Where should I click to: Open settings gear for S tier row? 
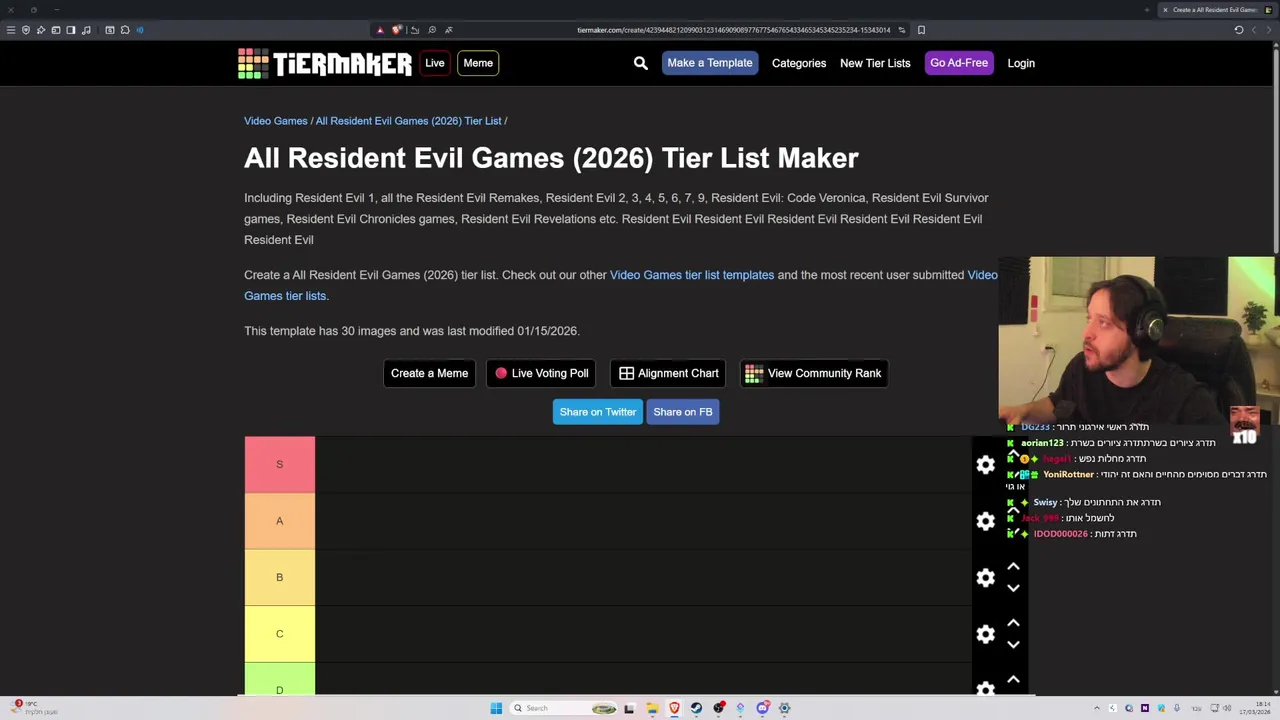tap(986, 464)
